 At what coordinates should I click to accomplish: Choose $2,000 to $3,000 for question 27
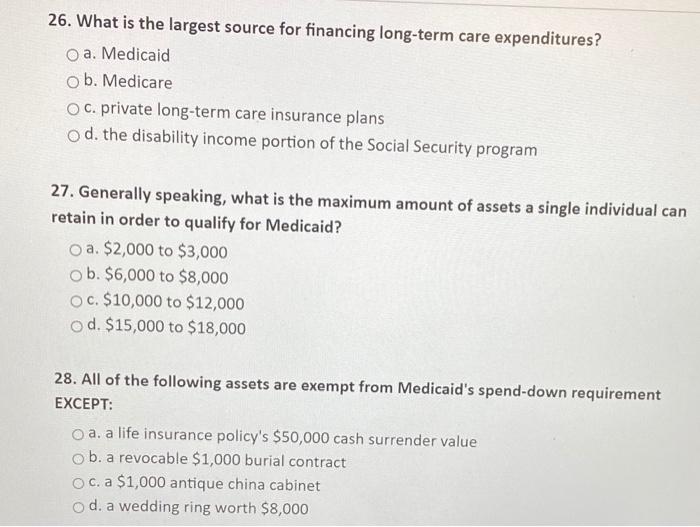point(75,250)
